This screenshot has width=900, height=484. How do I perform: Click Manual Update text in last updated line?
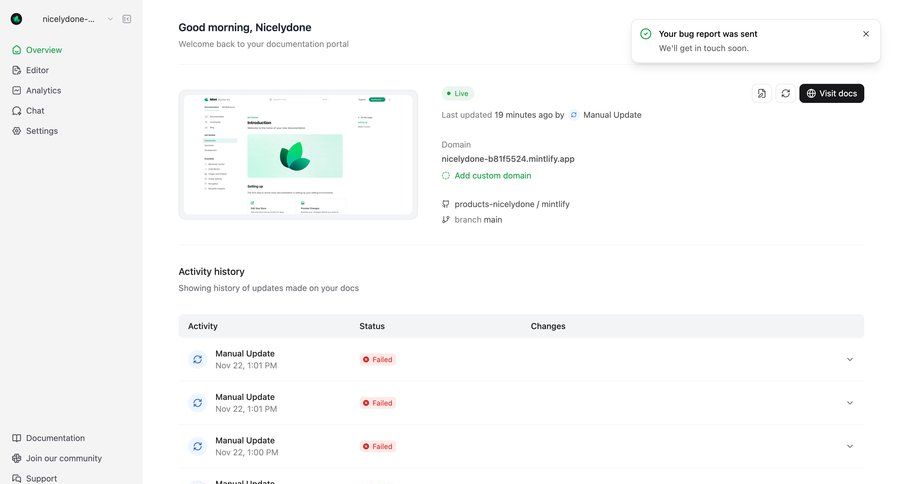point(612,115)
